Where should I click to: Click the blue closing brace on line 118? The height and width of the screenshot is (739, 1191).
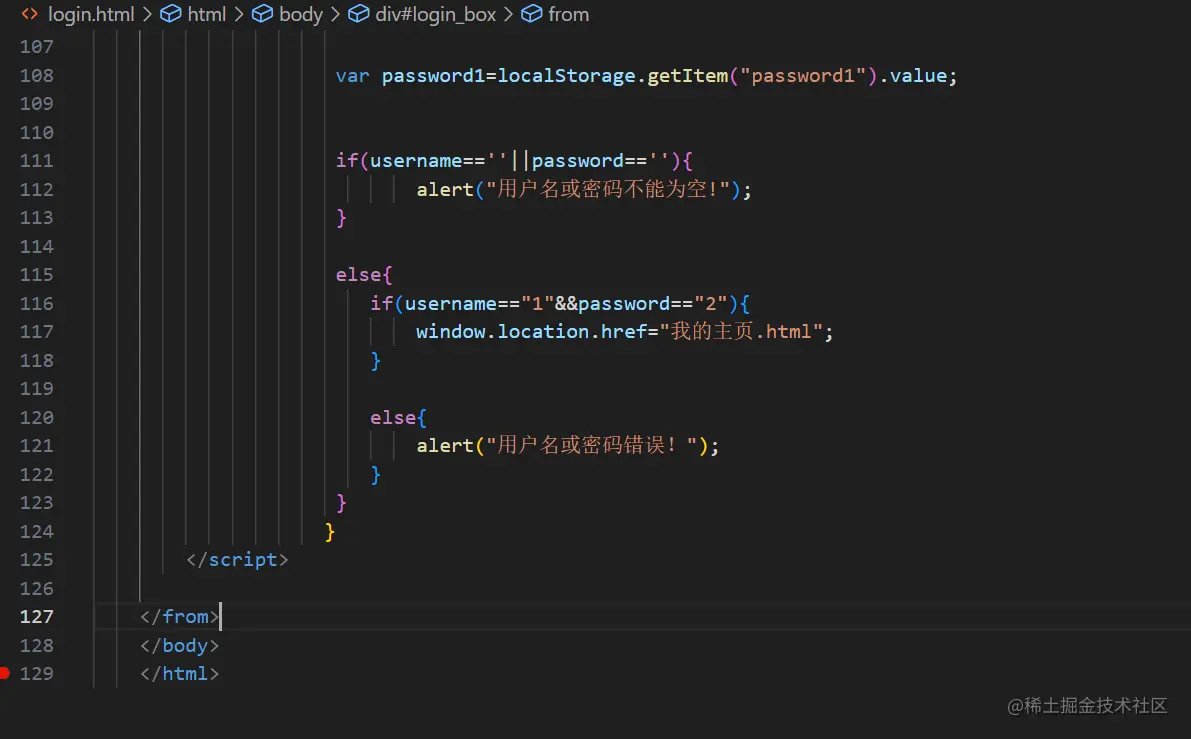click(375, 361)
